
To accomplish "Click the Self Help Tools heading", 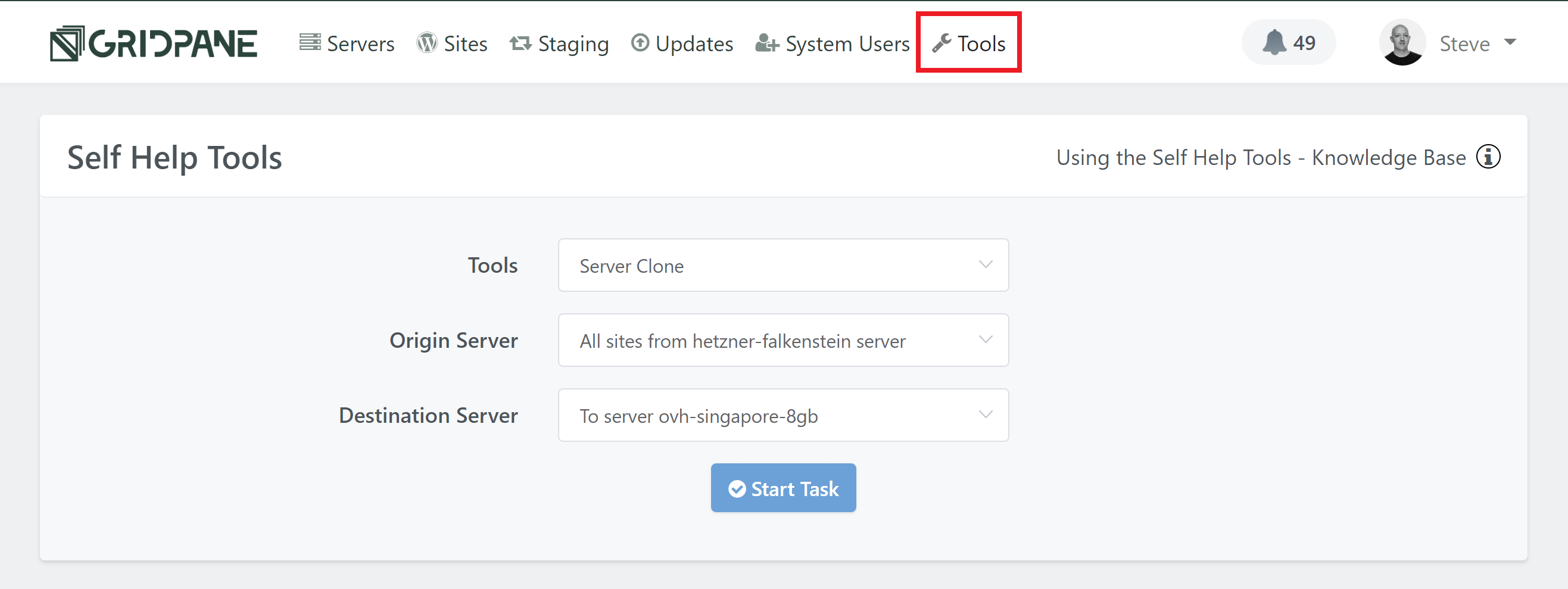I will [x=174, y=158].
